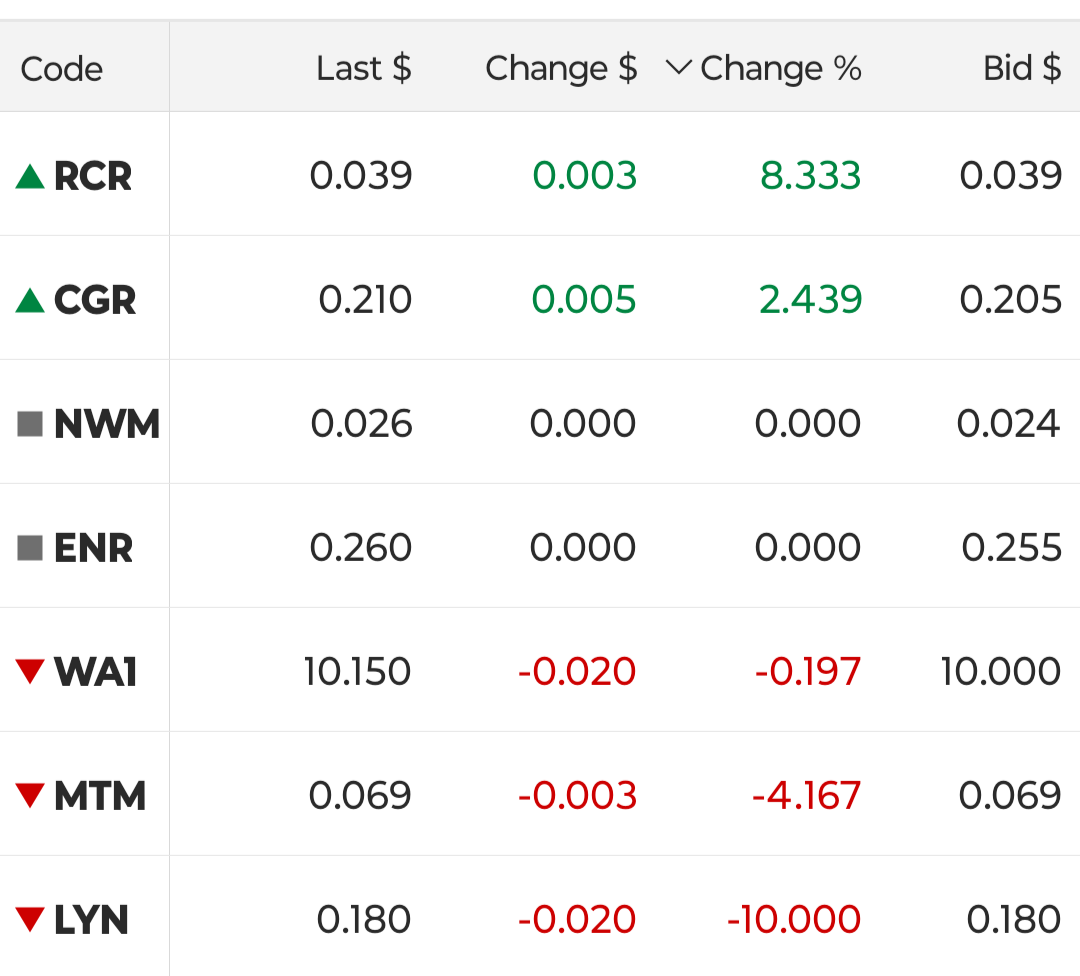1080x976 pixels.
Task: Sort by the Change % column header
Action: [781, 68]
